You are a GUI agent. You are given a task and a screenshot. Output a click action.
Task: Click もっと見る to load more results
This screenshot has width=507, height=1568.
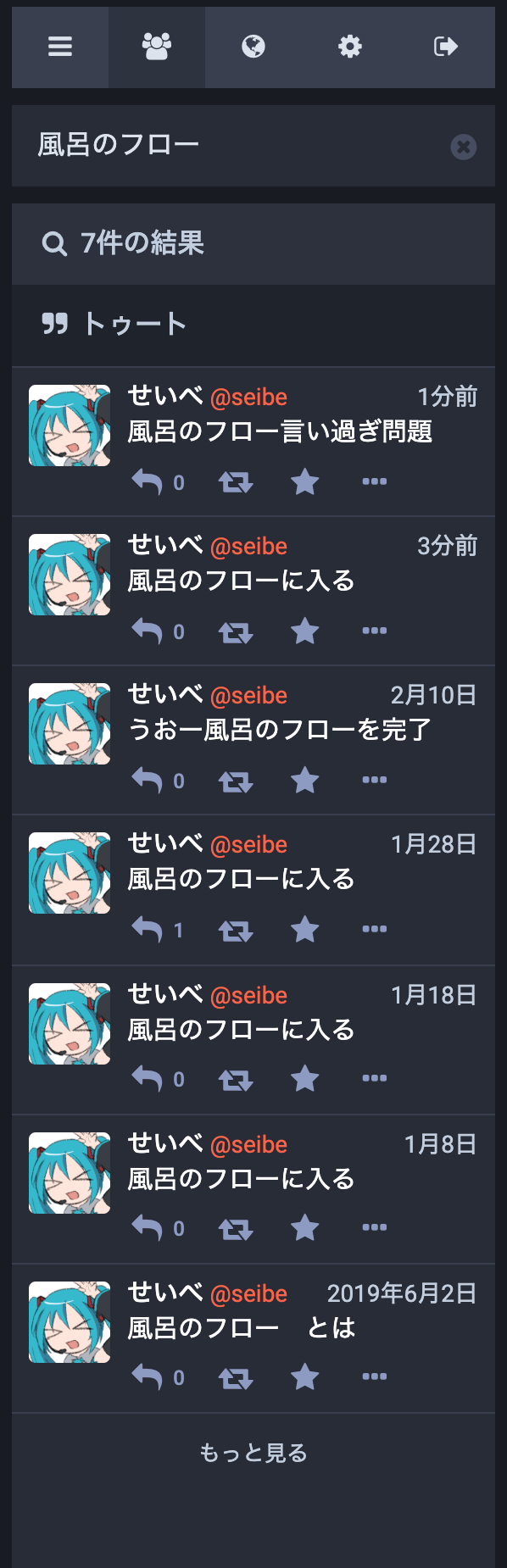253,1453
